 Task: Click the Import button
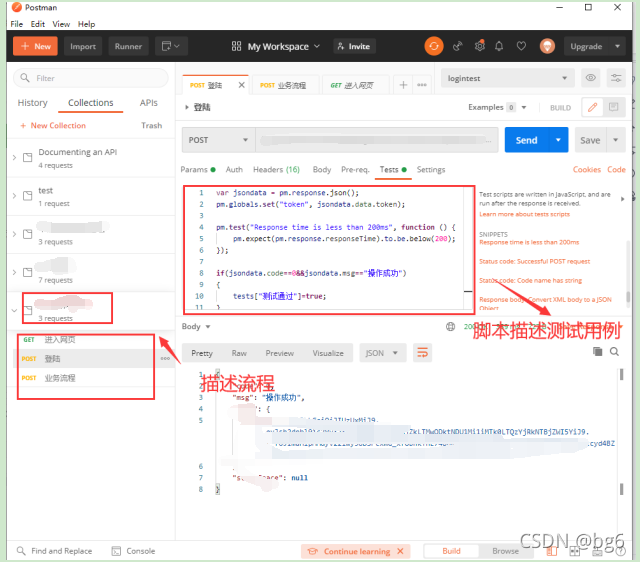83,46
